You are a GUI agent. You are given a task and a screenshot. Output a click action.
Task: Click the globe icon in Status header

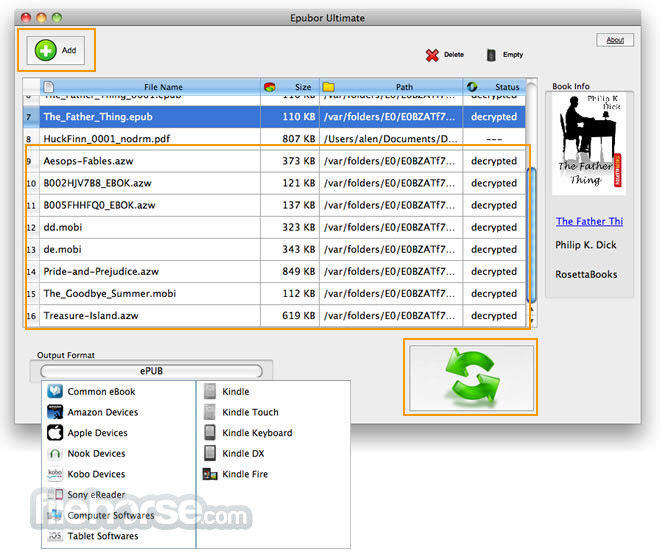pyautogui.click(x=472, y=87)
